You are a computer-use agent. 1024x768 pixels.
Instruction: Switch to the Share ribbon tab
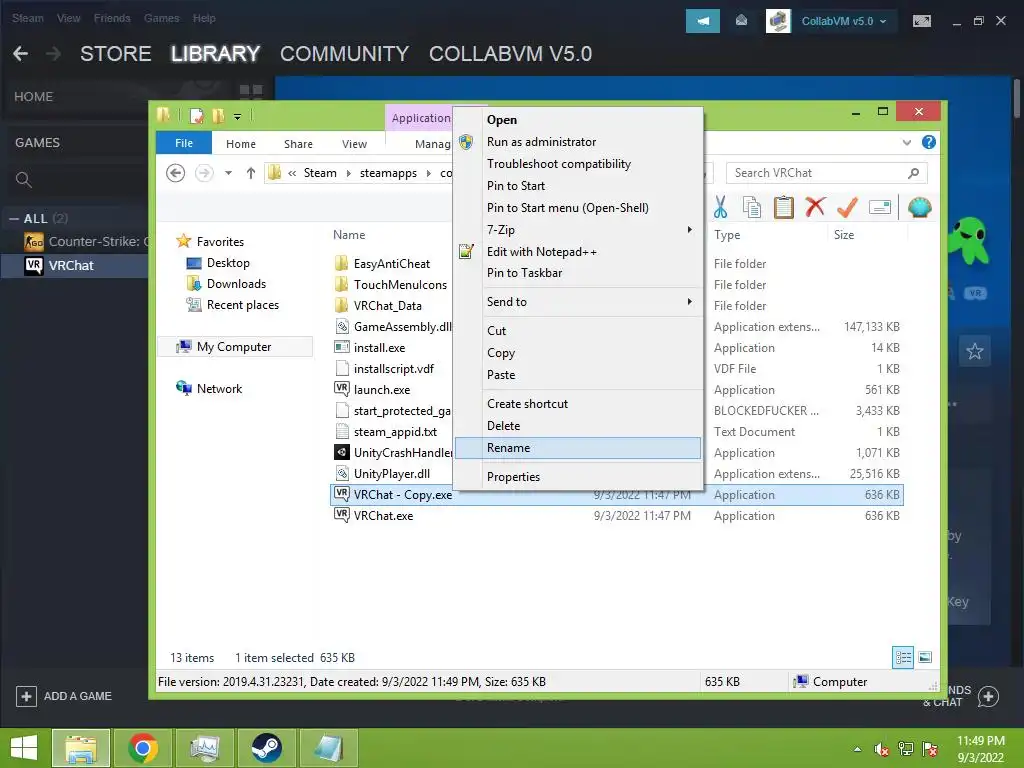pyautogui.click(x=298, y=144)
